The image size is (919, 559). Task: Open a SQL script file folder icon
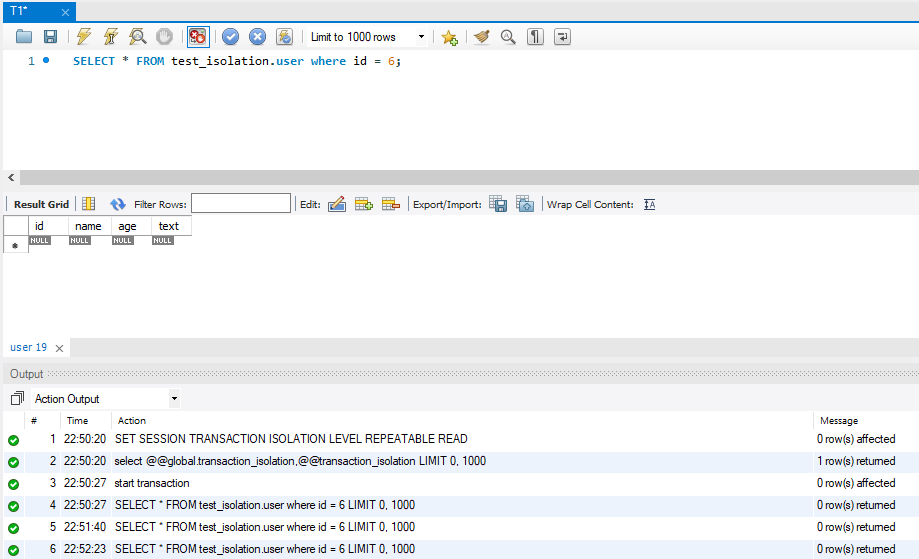click(23, 37)
